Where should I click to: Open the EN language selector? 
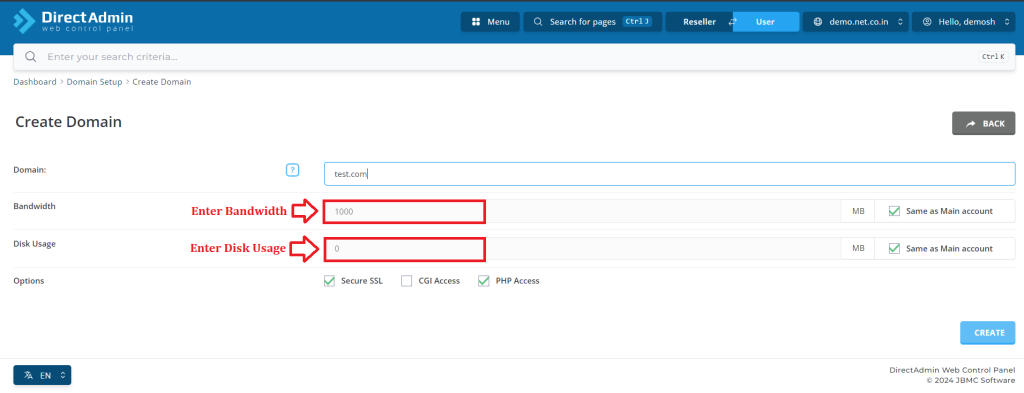pos(42,375)
